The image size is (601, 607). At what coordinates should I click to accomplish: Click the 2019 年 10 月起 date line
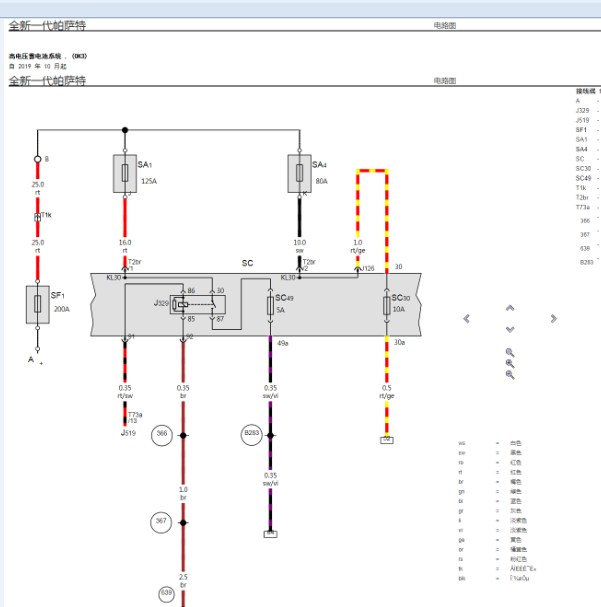(x=38, y=66)
